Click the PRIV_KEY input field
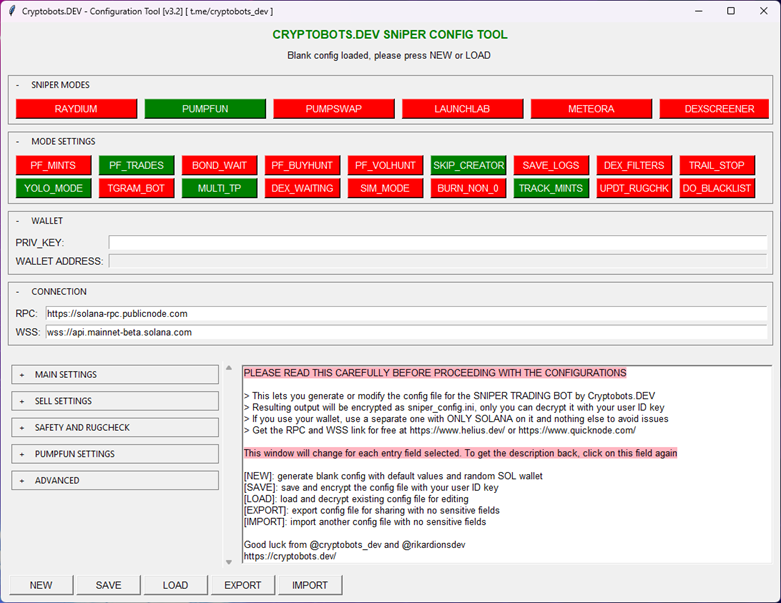This screenshot has height=603, width=781. (x=438, y=242)
